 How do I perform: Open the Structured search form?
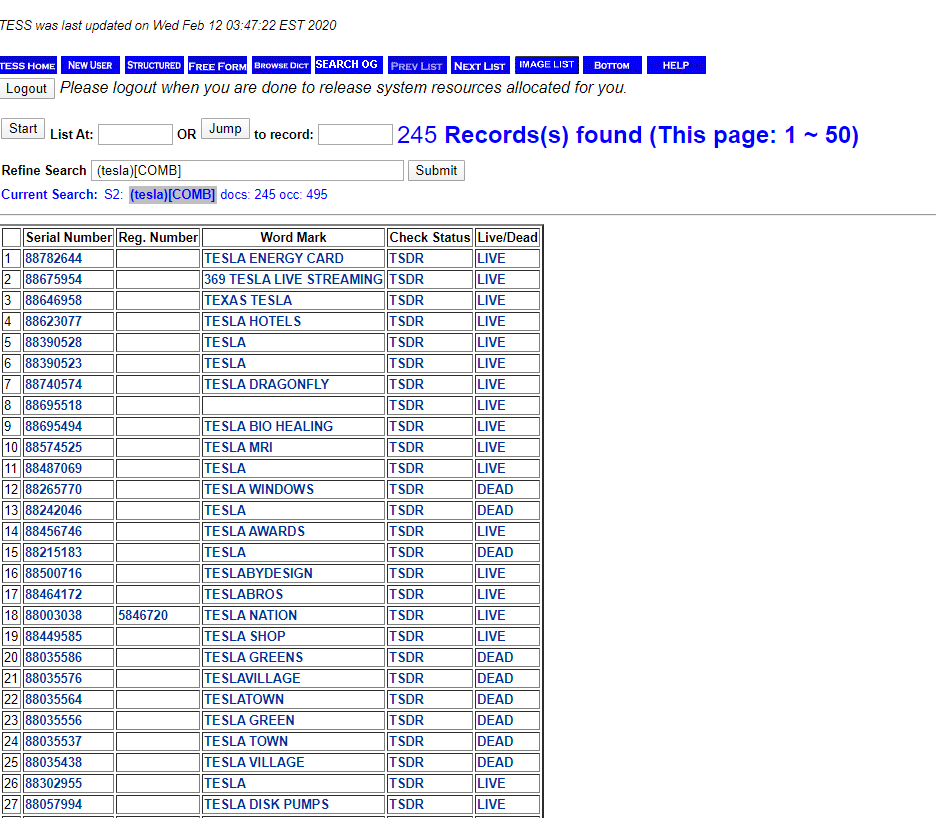153,65
